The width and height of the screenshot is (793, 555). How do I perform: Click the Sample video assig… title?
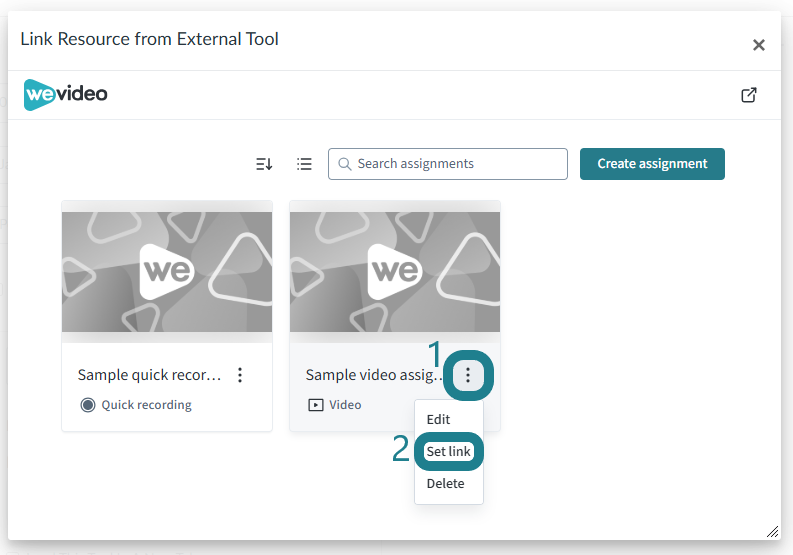pyautogui.click(x=374, y=375)
